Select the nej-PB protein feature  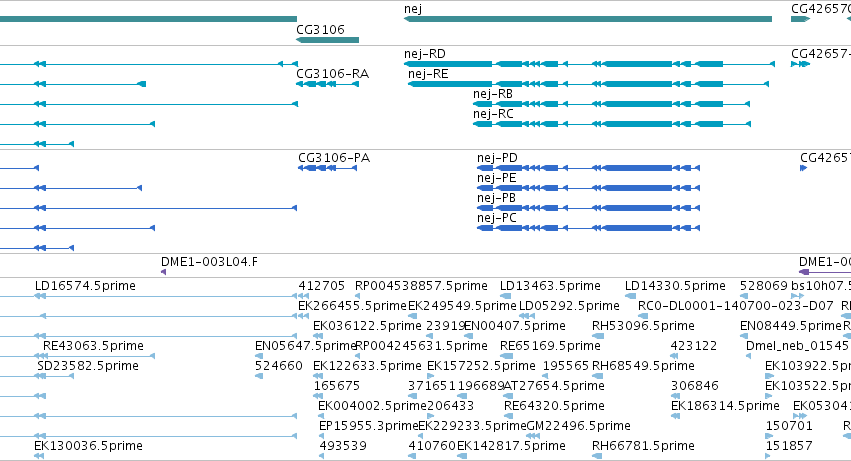point(588,208)
